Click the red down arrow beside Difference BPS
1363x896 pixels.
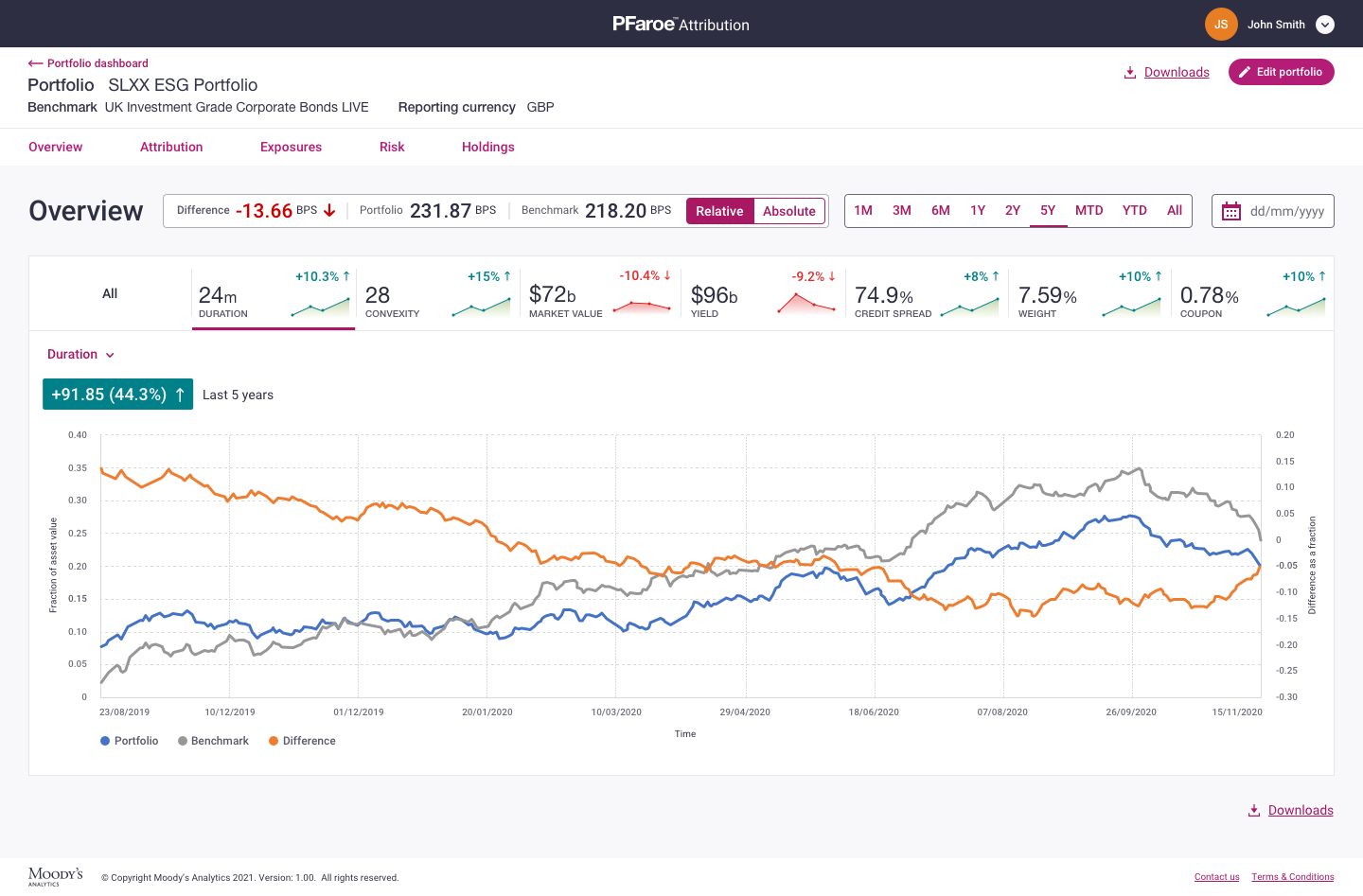coord(329,210)
